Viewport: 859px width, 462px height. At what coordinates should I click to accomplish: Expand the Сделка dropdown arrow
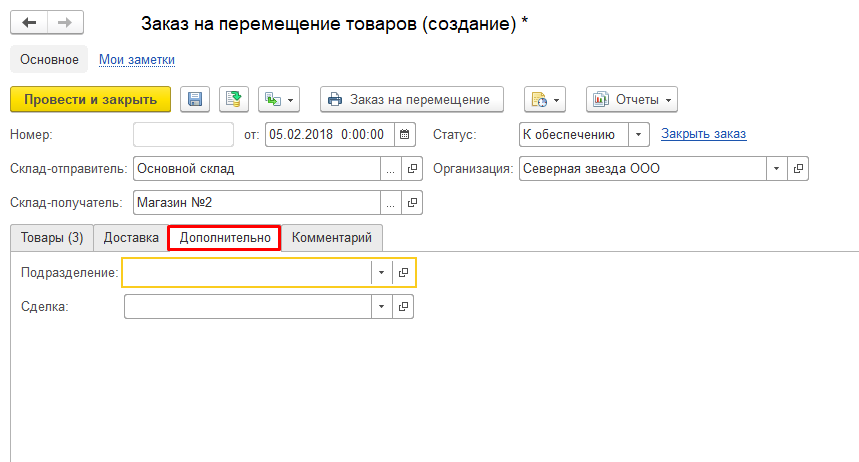381,307
